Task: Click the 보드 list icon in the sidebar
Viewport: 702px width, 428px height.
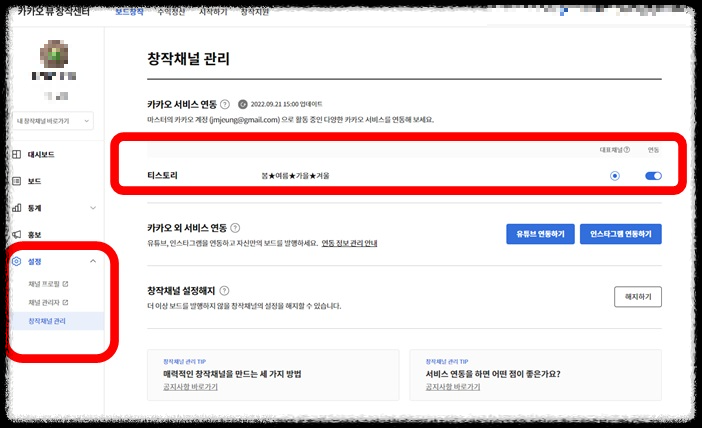Action: [17, 181]
